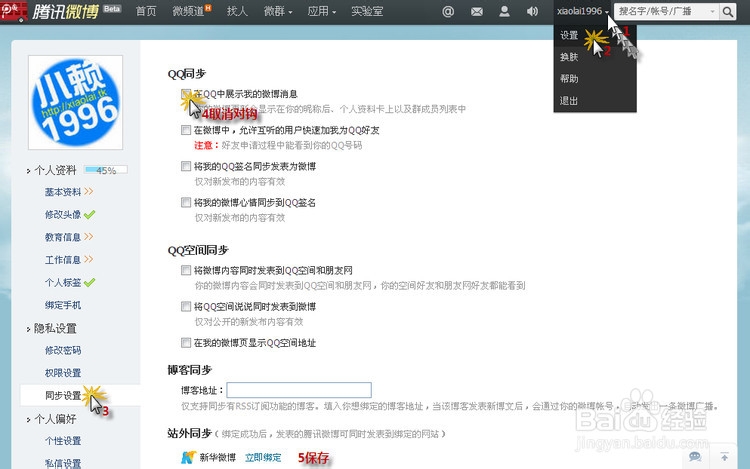Open 同步设置 settings link
This screenshot has height=469, width=750.
(63, 396)
